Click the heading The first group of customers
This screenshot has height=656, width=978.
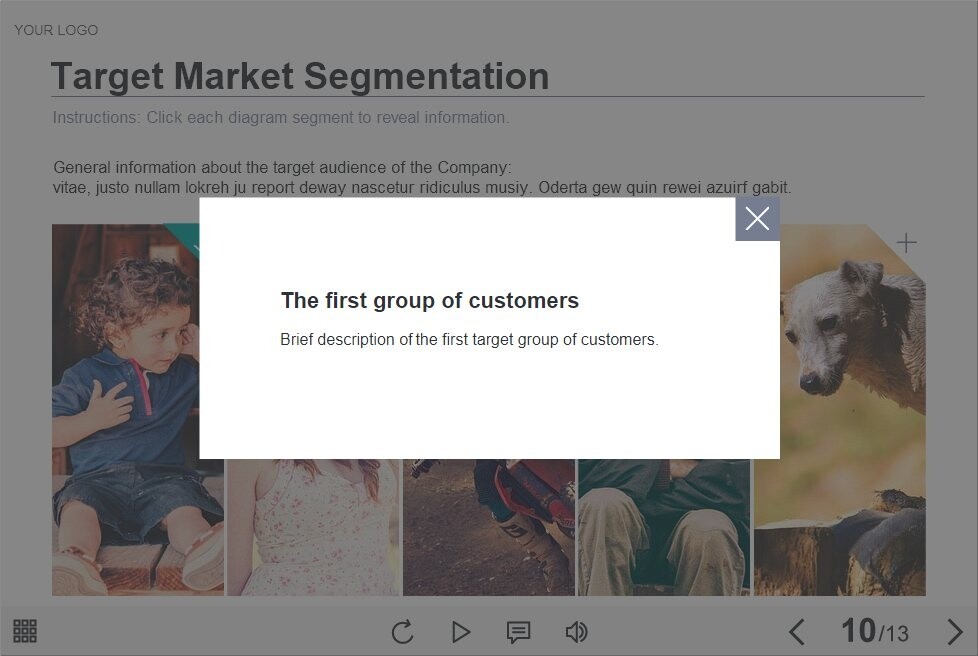(430, 300)
